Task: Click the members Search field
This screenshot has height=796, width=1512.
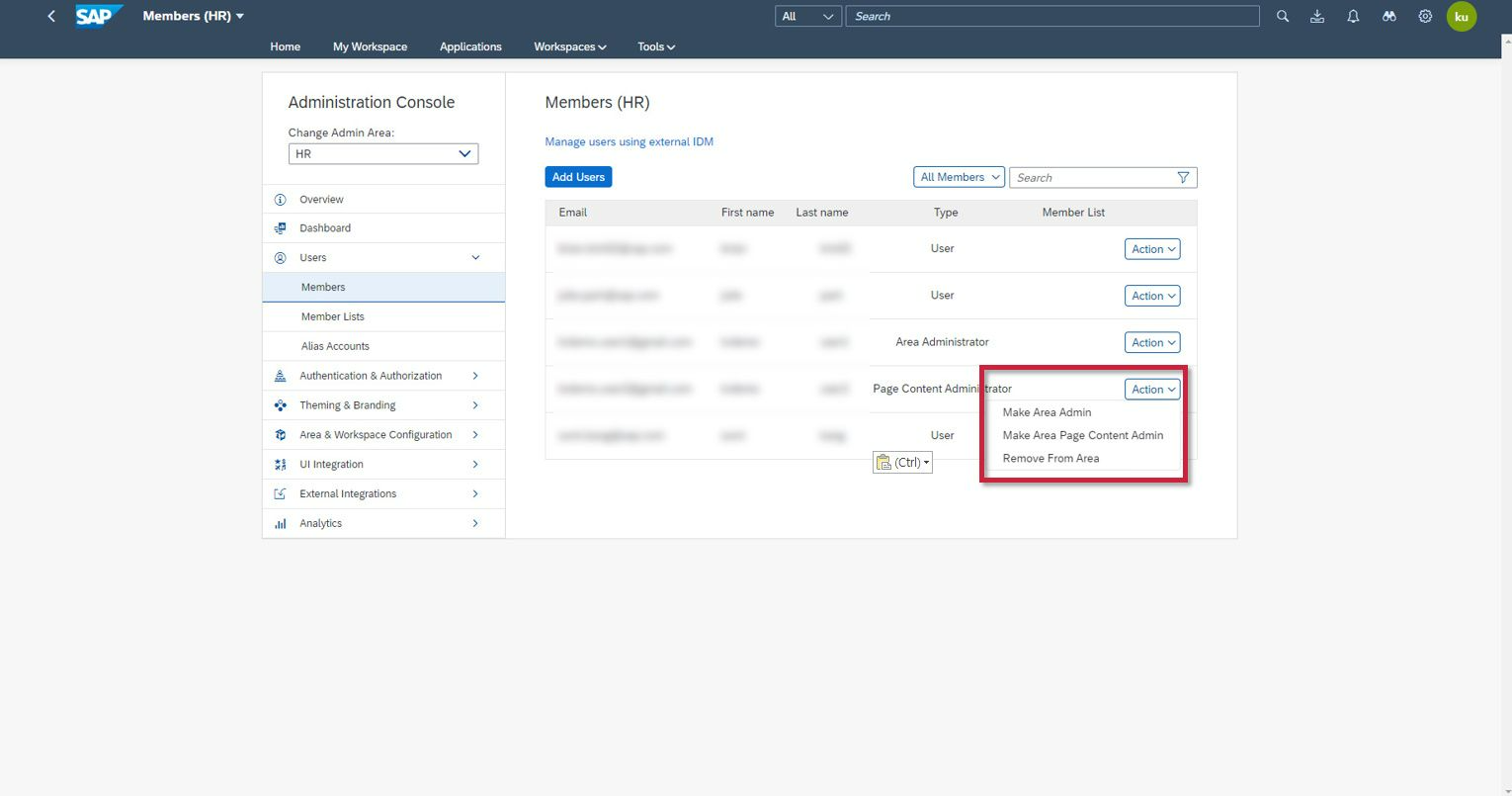Action: point(1103,177)
